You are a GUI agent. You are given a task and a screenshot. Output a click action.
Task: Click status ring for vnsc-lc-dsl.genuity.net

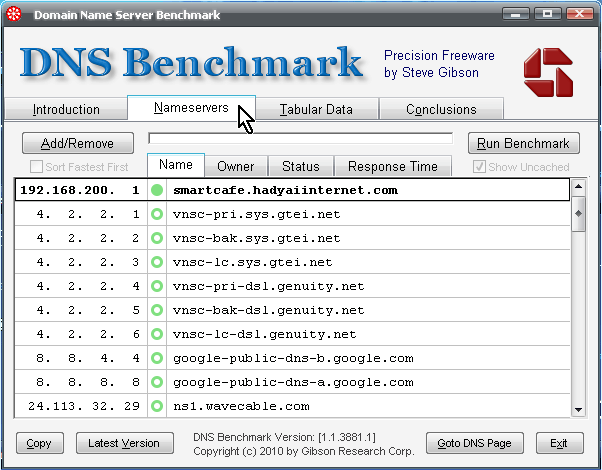(157, 334)
